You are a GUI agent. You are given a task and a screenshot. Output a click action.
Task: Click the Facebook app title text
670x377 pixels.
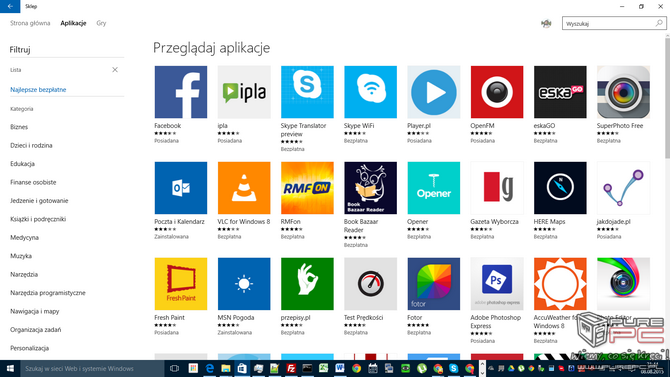click(x=168, y=126)
